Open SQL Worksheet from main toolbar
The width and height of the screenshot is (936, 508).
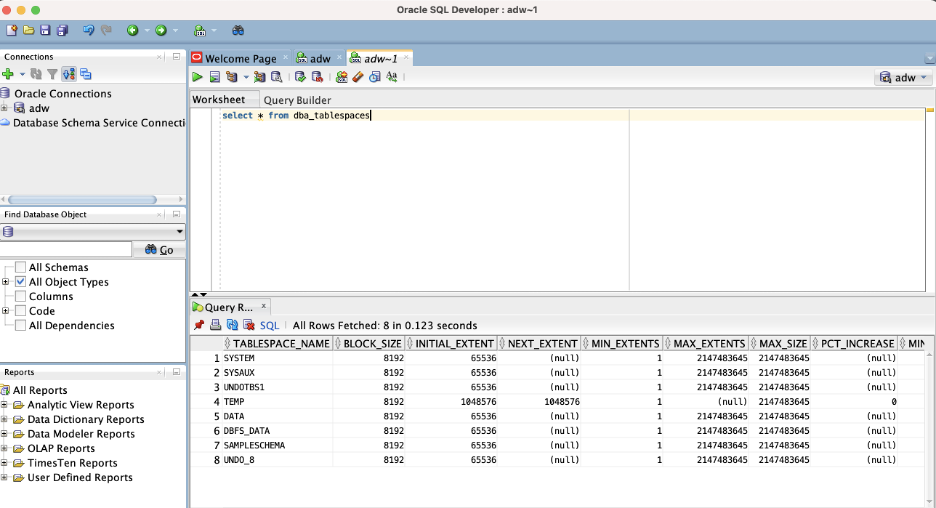(x=200, y=30)
